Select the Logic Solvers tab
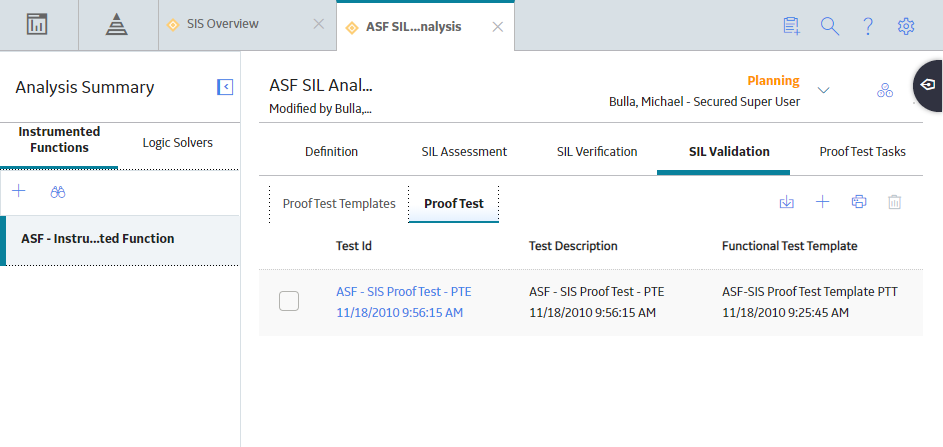The height and width of the screenshot is (447, 943). click(x=177, y=143)
